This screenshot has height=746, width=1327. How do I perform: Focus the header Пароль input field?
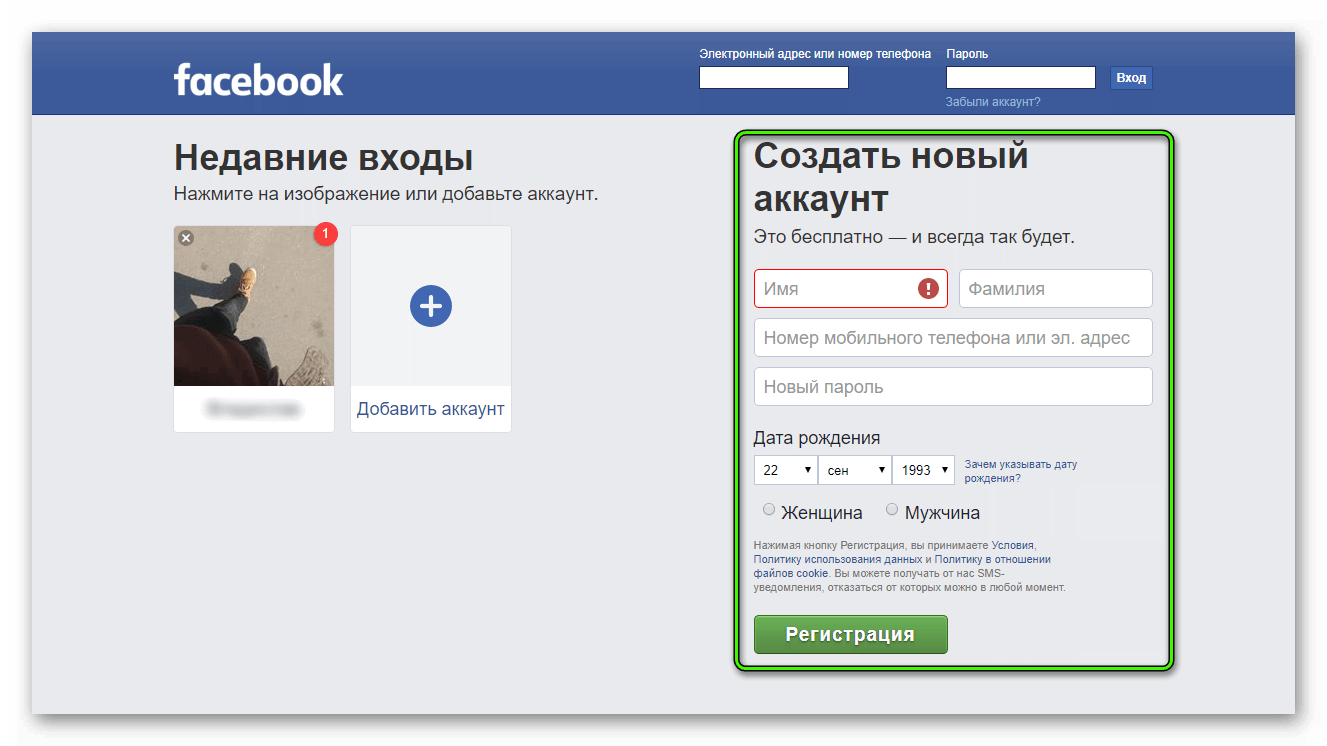[1021, 78]
